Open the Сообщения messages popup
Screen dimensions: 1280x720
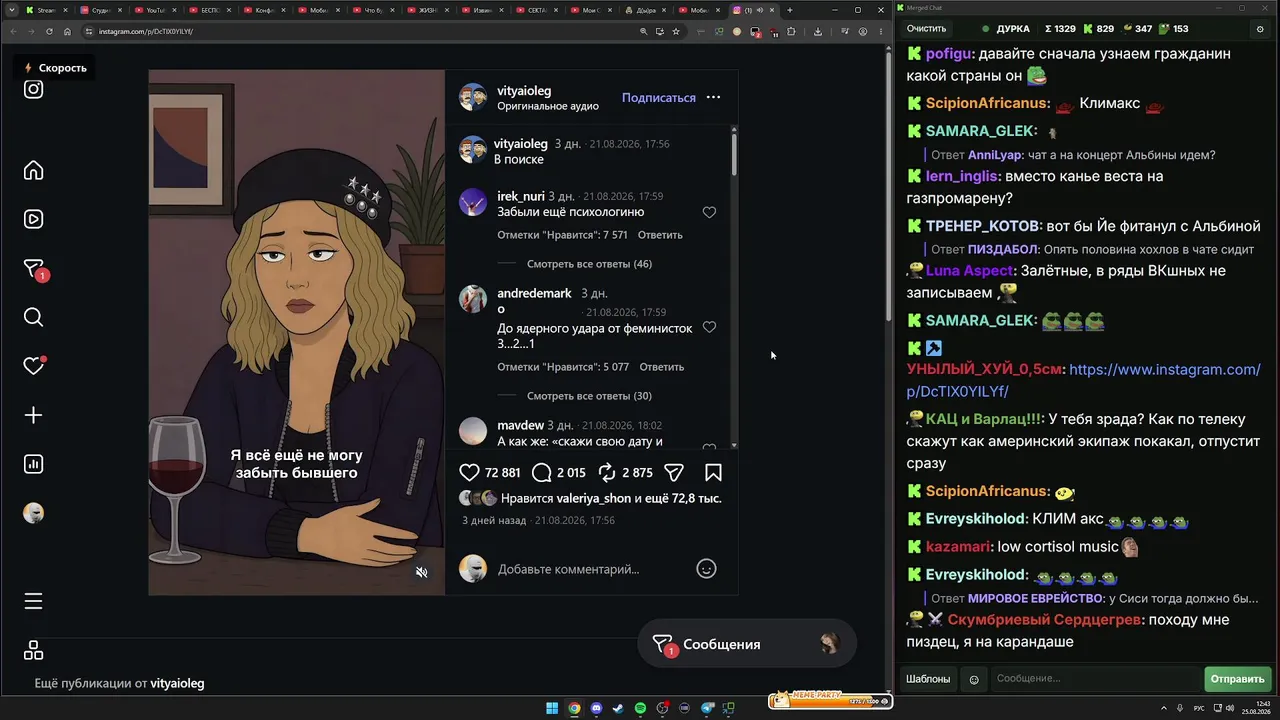tap(746, 645)
